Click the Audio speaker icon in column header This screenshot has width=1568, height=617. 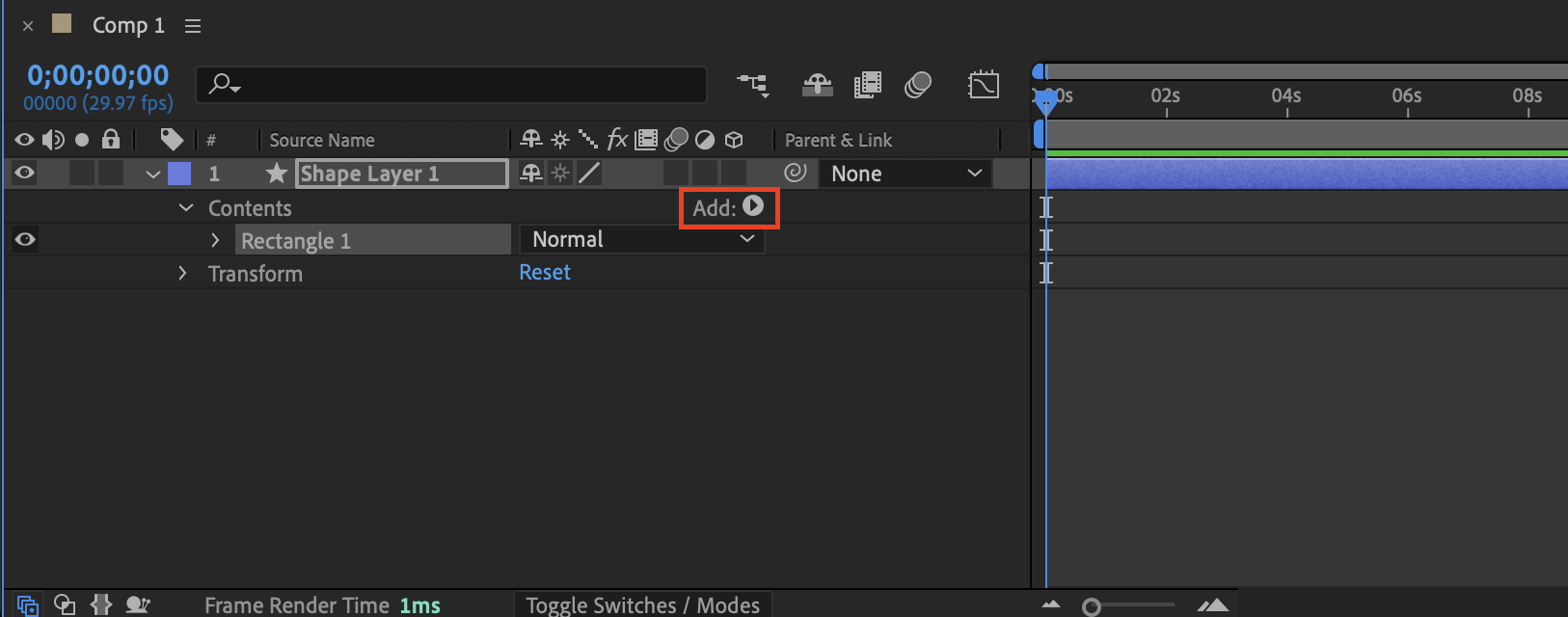[53, 140]
